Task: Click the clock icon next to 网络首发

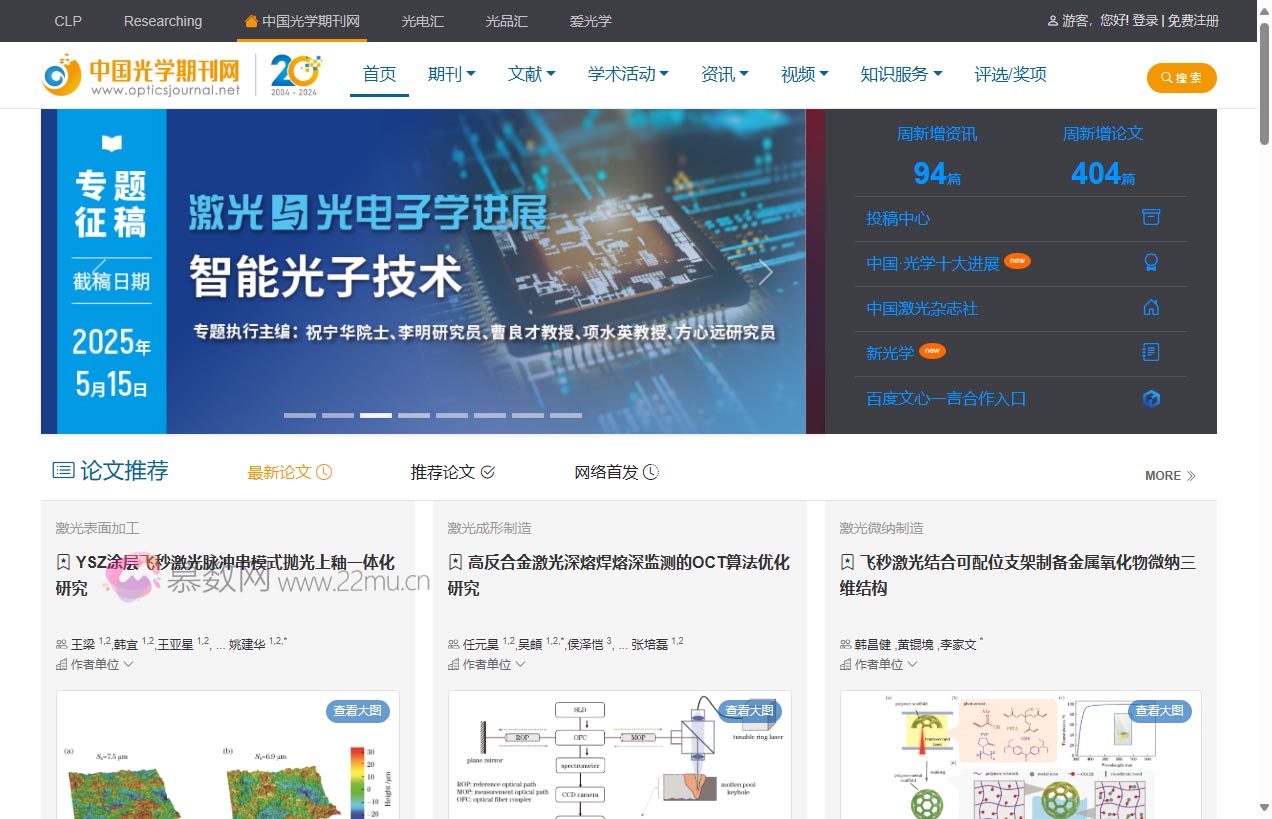Action: (651, 471)
